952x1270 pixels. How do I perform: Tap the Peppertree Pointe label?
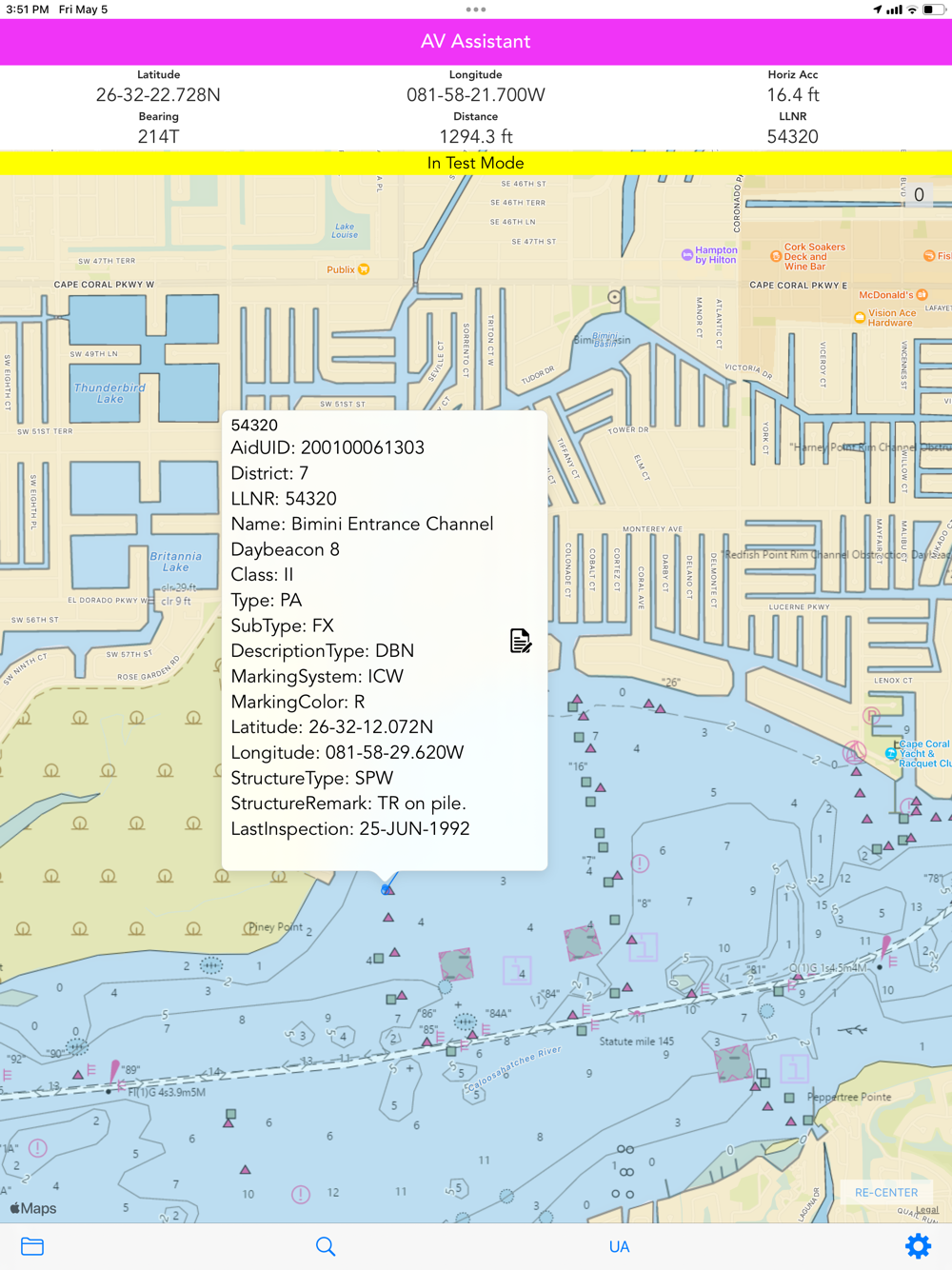(849, 1097)
